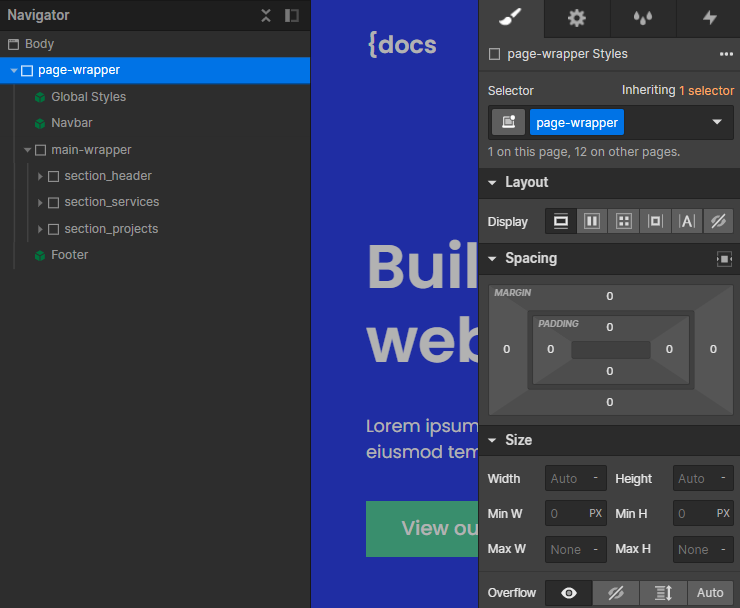Open the selector dropdown arrow

coord(717,122)
